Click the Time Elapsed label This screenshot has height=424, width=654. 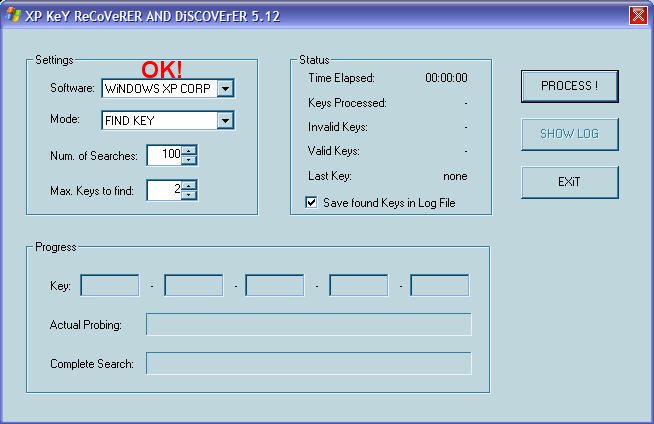coord(341,78)
